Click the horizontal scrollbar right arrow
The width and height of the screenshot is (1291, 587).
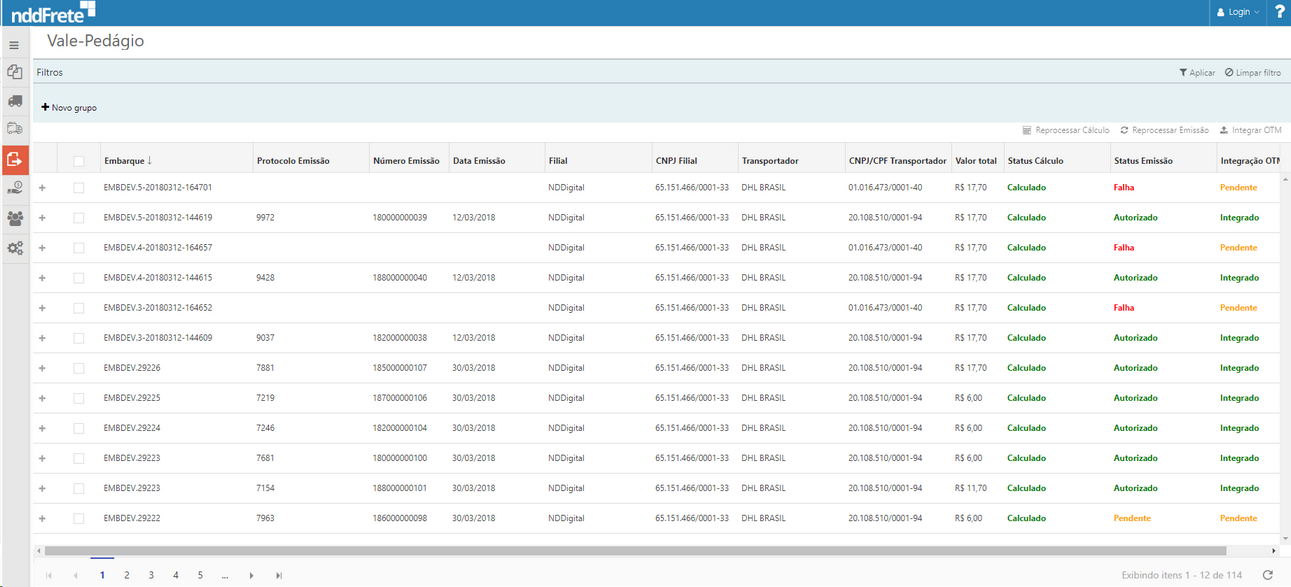pos(1273,550)
